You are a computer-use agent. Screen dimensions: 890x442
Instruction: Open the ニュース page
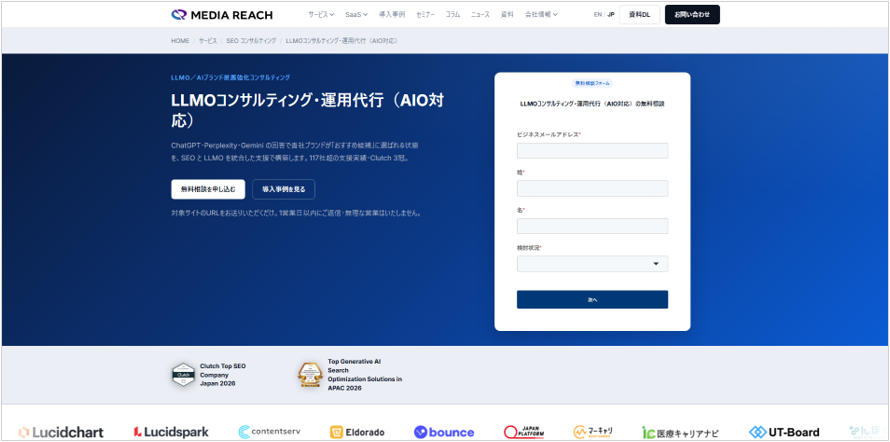coord(480,15)
